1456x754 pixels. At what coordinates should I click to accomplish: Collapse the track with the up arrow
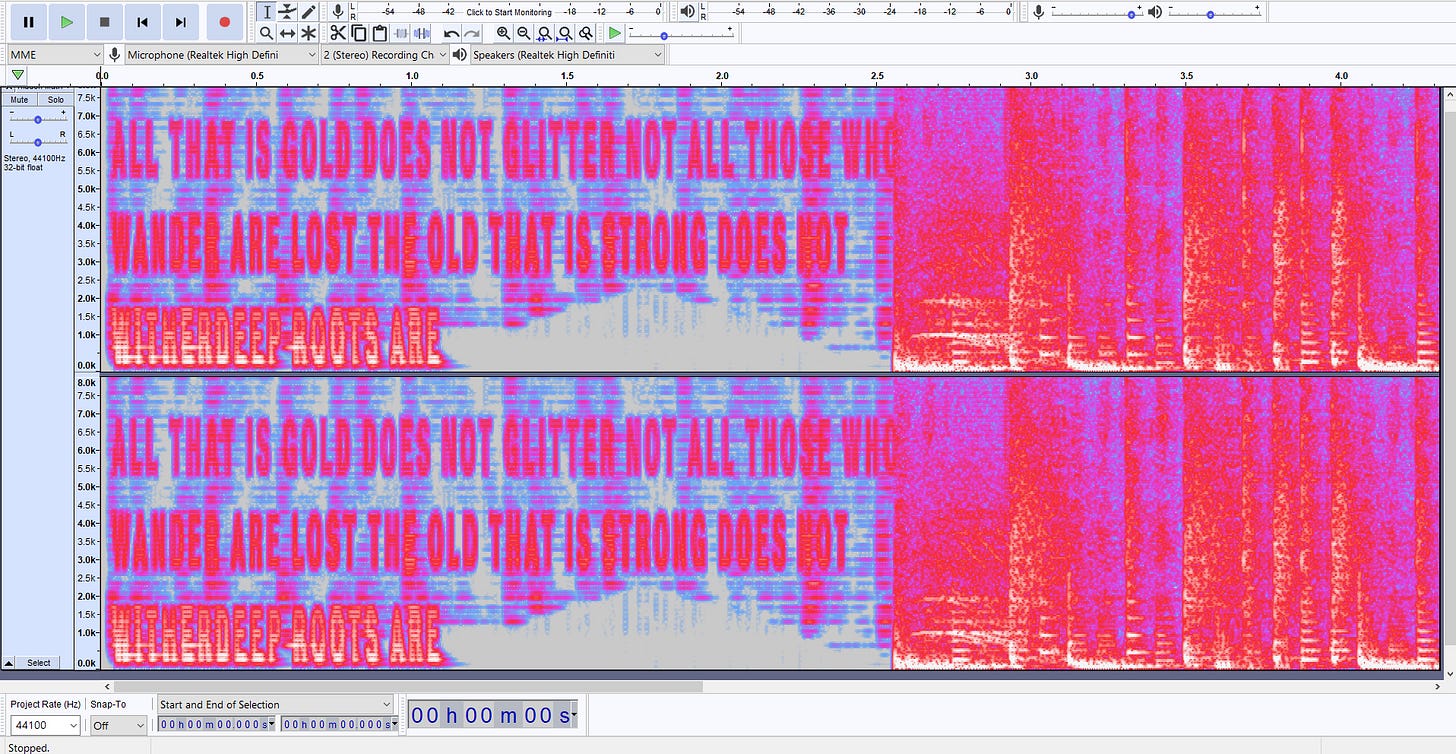pyautogui.click(x=9, y=663)
